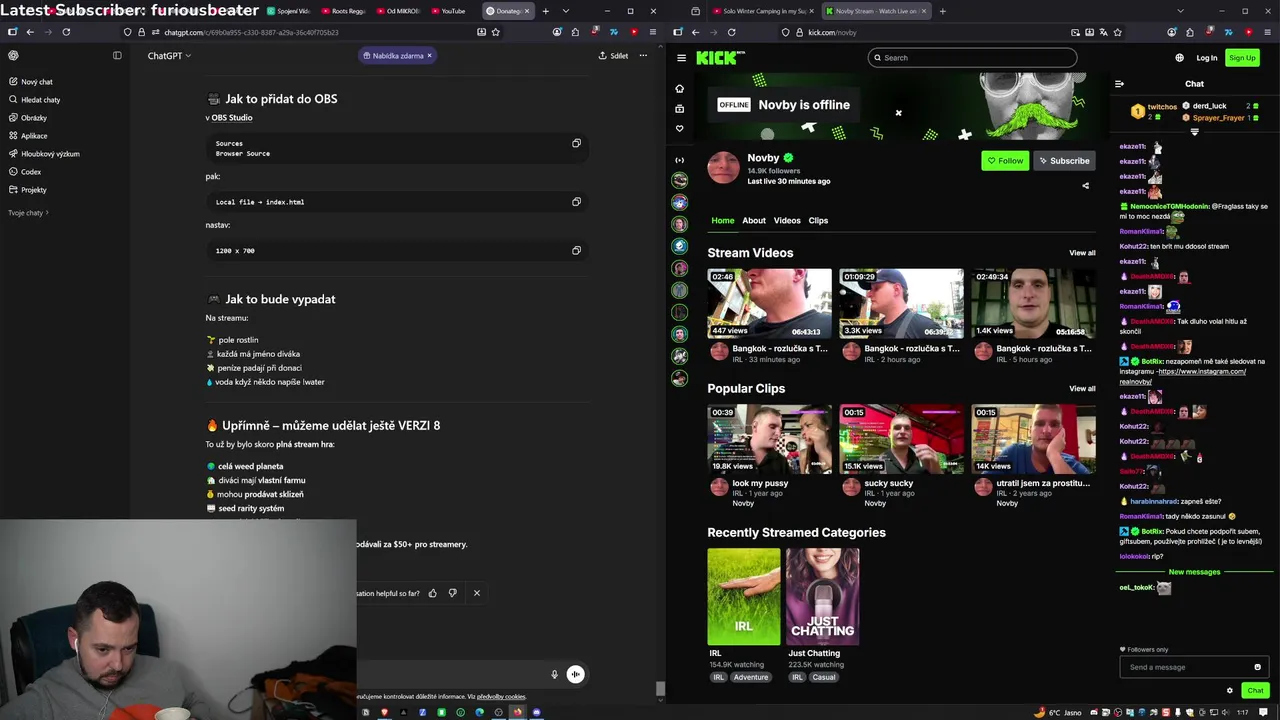This screenshot has width=1280, height=720.
Task: Open ChatGPT model selector dropdown
Action: (169, 56)
